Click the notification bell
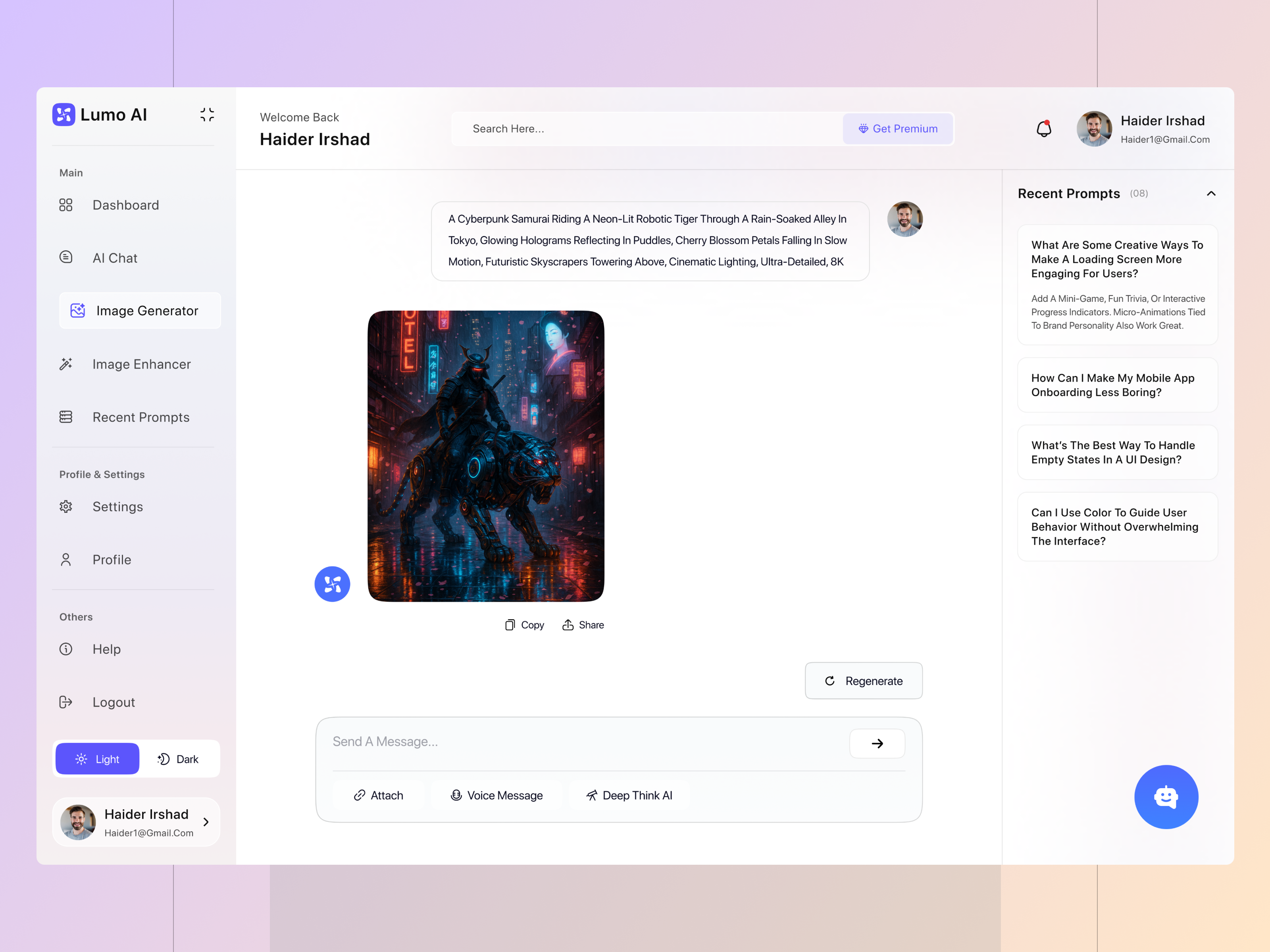 pos(1043,129)
